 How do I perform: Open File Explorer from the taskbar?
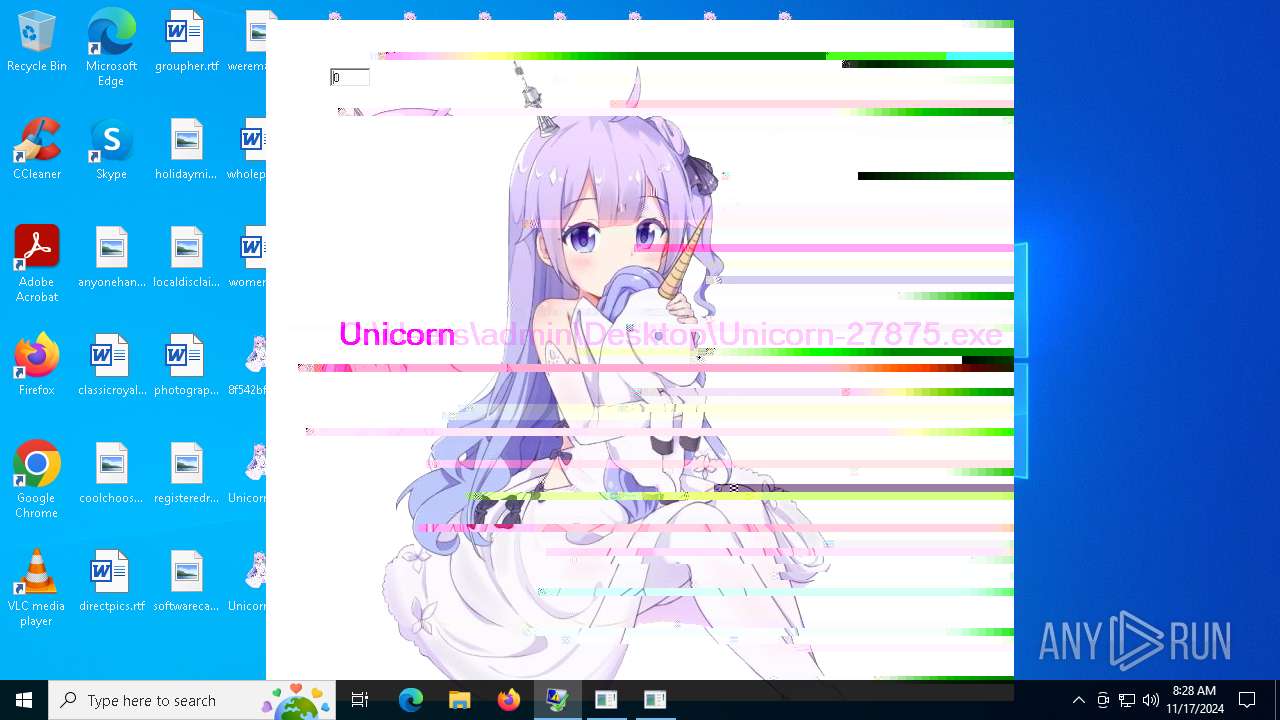click(x=460, y=700)
